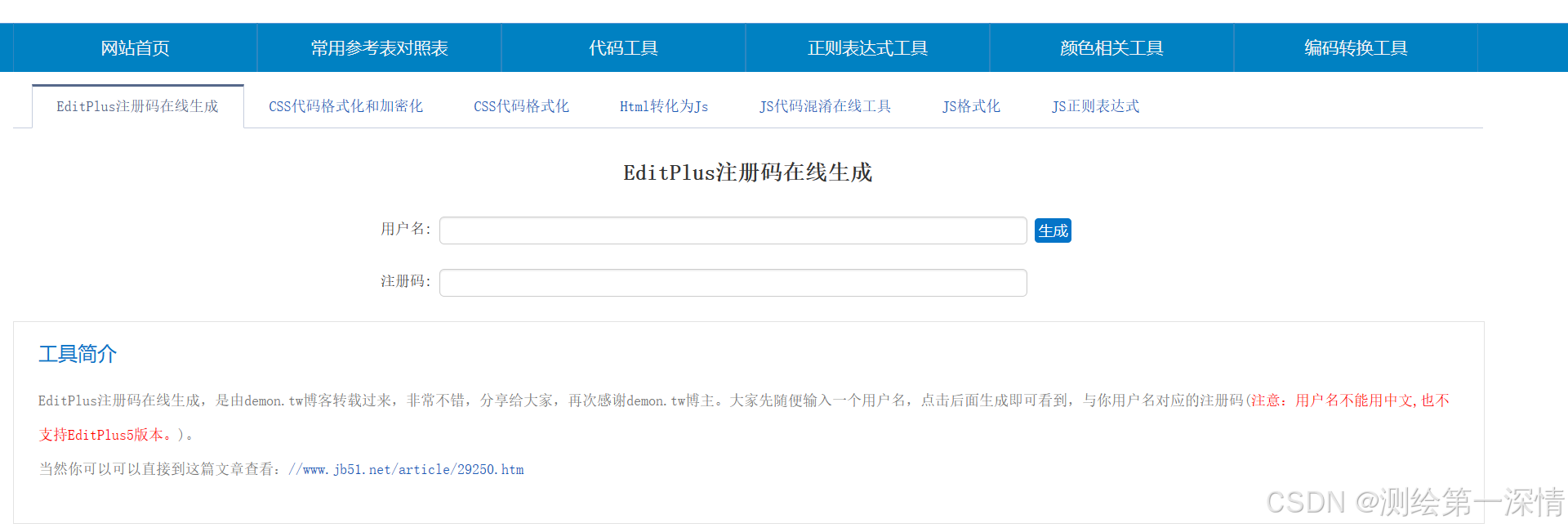The height and width of the screenshot is (528, 1568).
Task: Open the jb51.net article link
Action: pos(406,469)
